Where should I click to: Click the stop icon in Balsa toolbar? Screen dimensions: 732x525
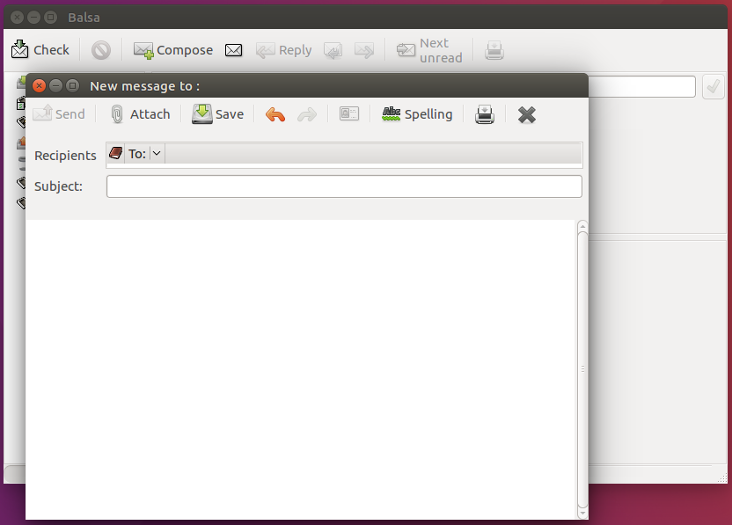point(101,50)
